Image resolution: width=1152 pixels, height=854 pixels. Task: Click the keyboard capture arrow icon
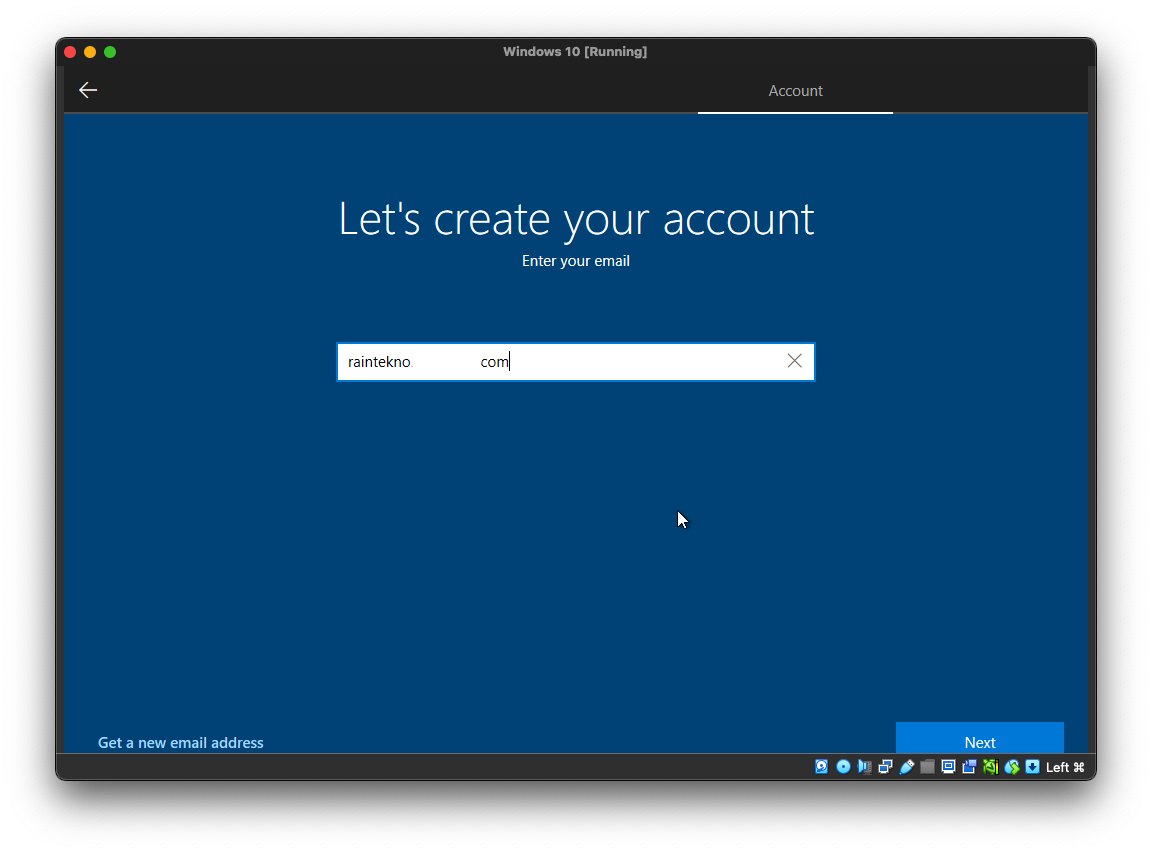click(1032, 767)
